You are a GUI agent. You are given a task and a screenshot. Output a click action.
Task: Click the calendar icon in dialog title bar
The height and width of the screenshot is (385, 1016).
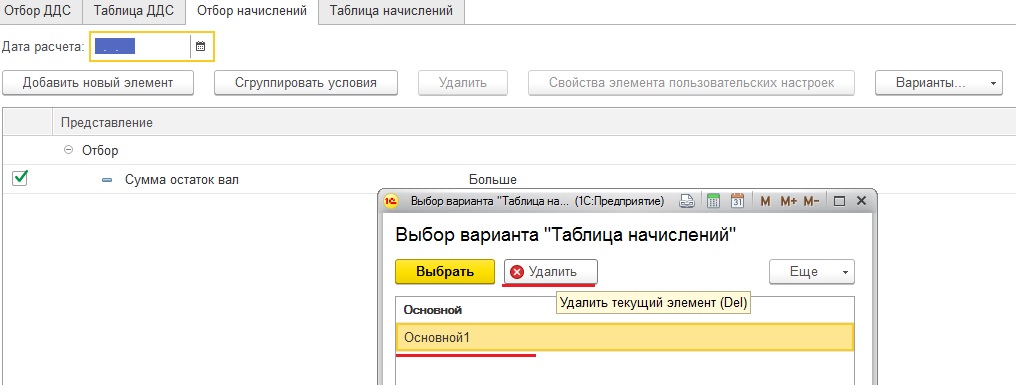pos(737,202)
